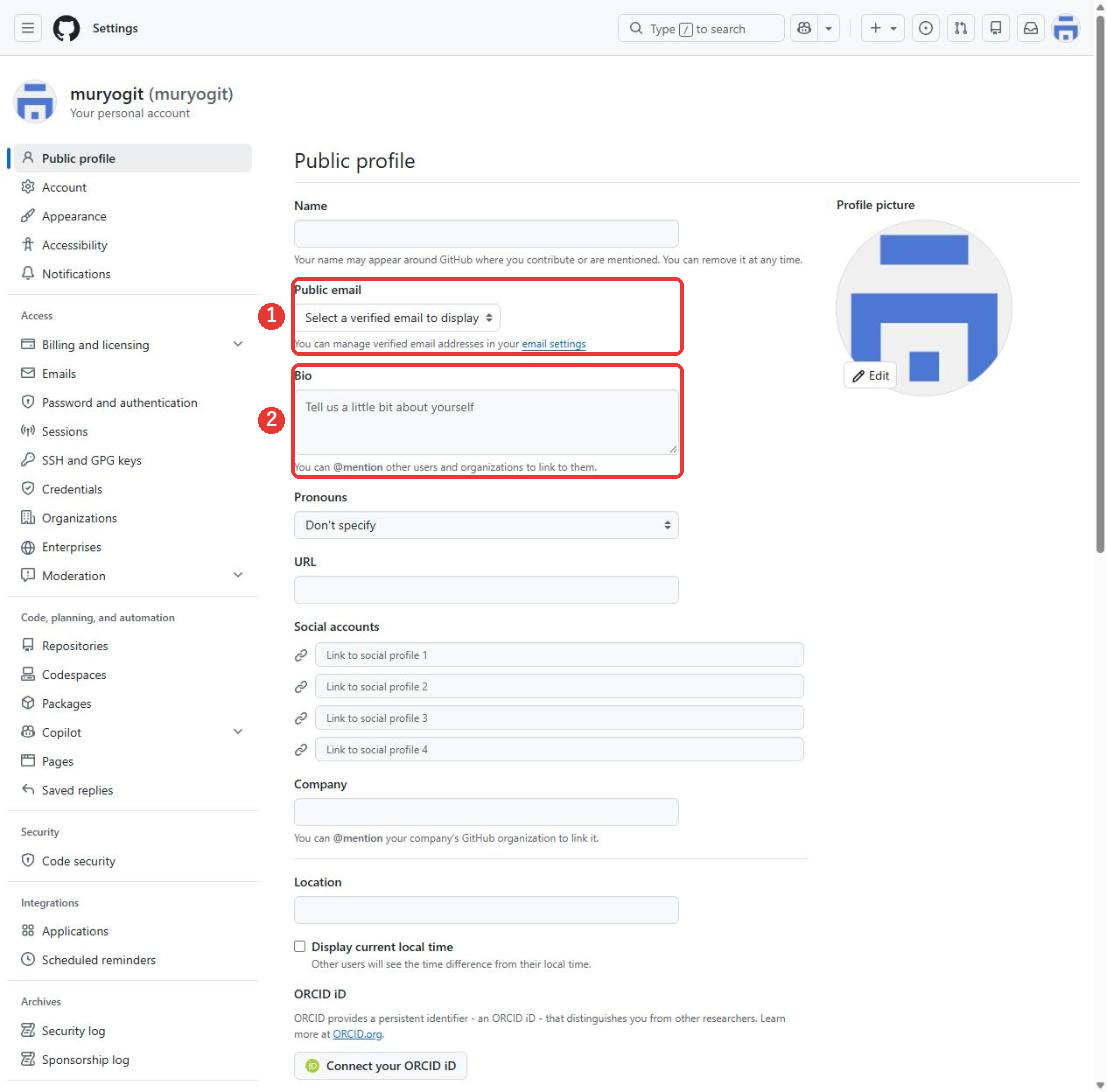Click the Sessions broadcast icon

coord(28,431)
